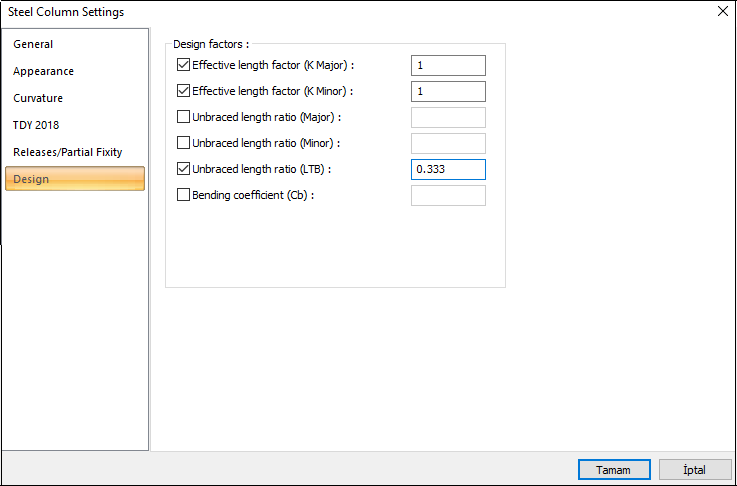The image size is (737, 486).
Task: Edit the LTB ratio value 0.333
Action: pyautogui.click(x=448, y=169)
